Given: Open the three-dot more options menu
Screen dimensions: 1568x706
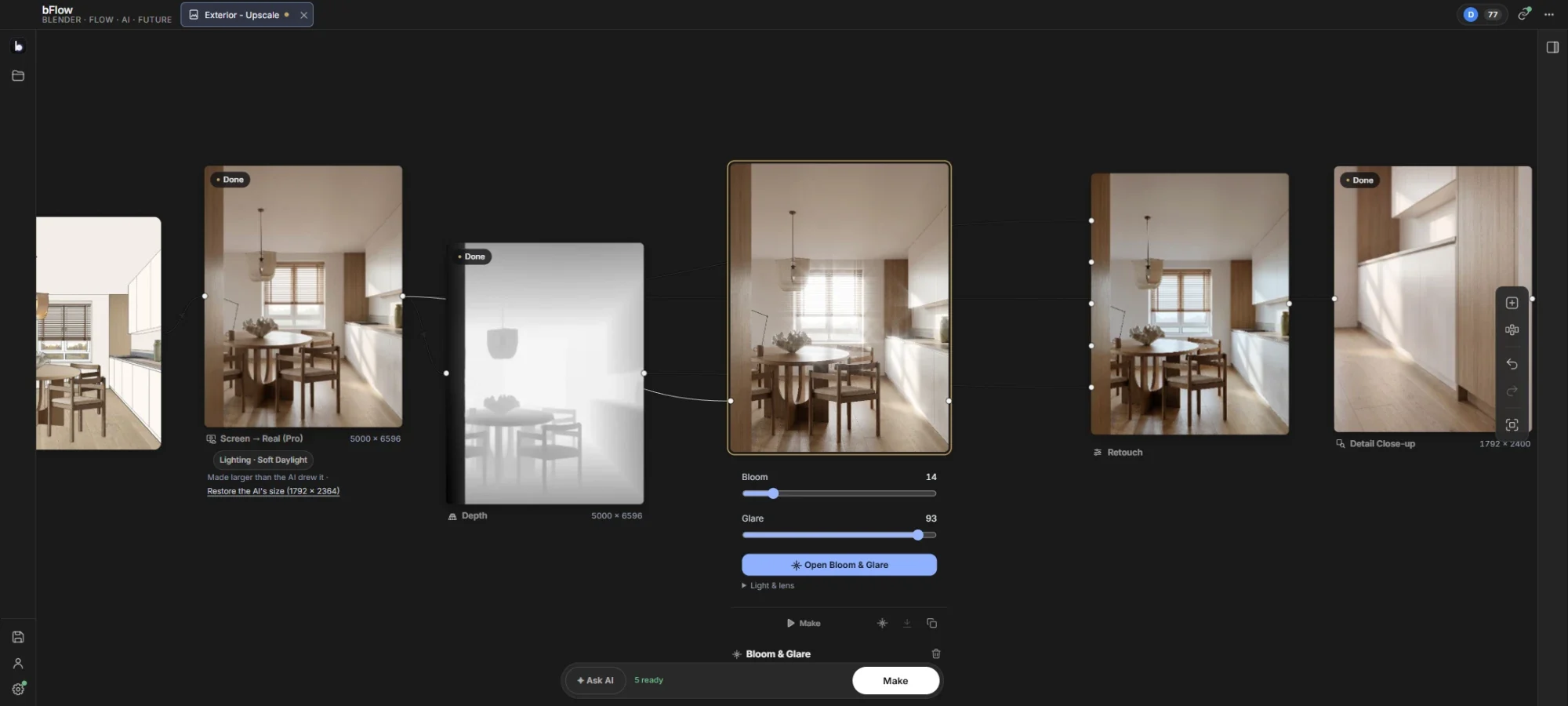Looking at the screenshot, I should click(1549, 14).
